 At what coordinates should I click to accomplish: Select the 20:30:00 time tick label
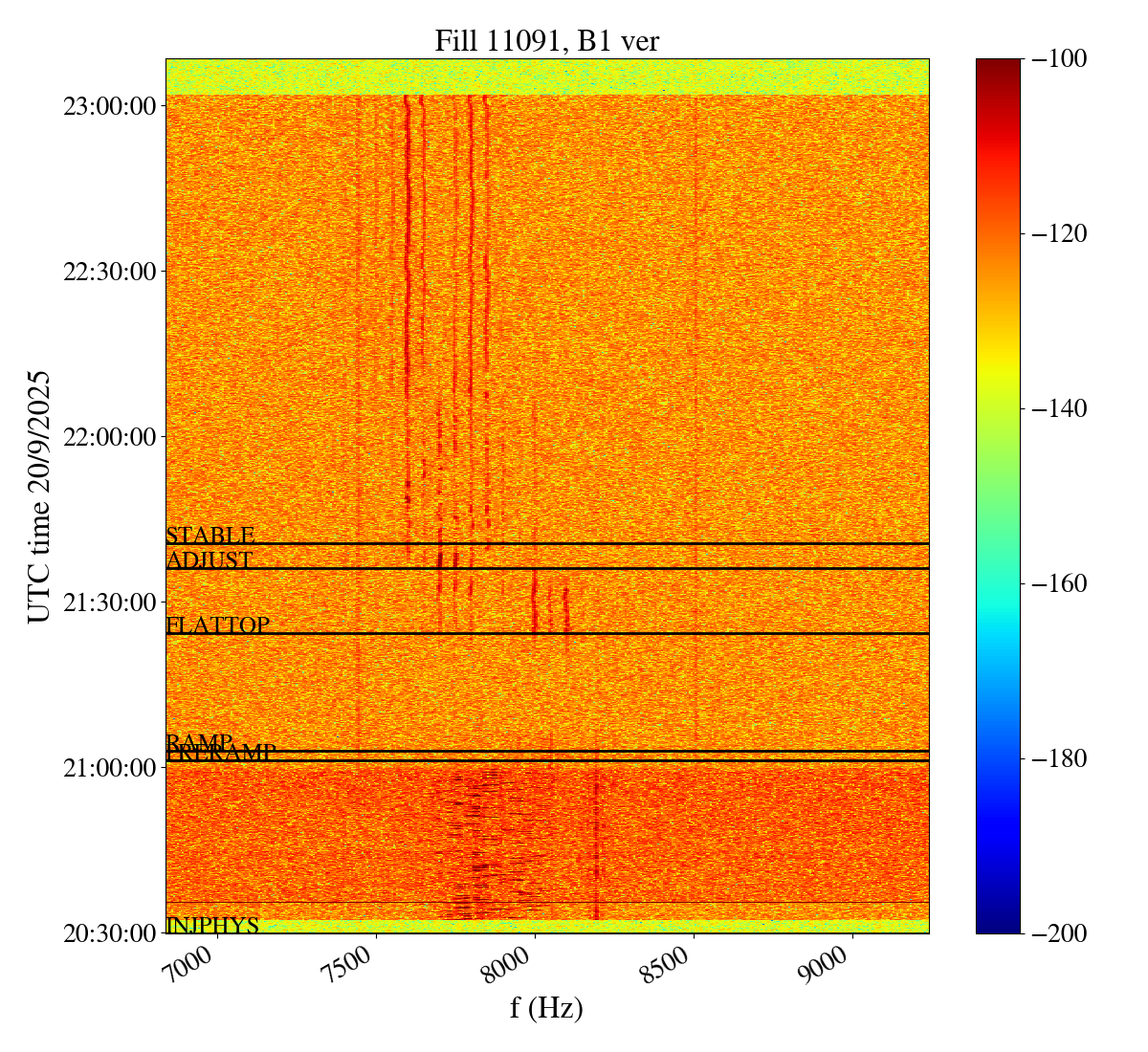109,932
